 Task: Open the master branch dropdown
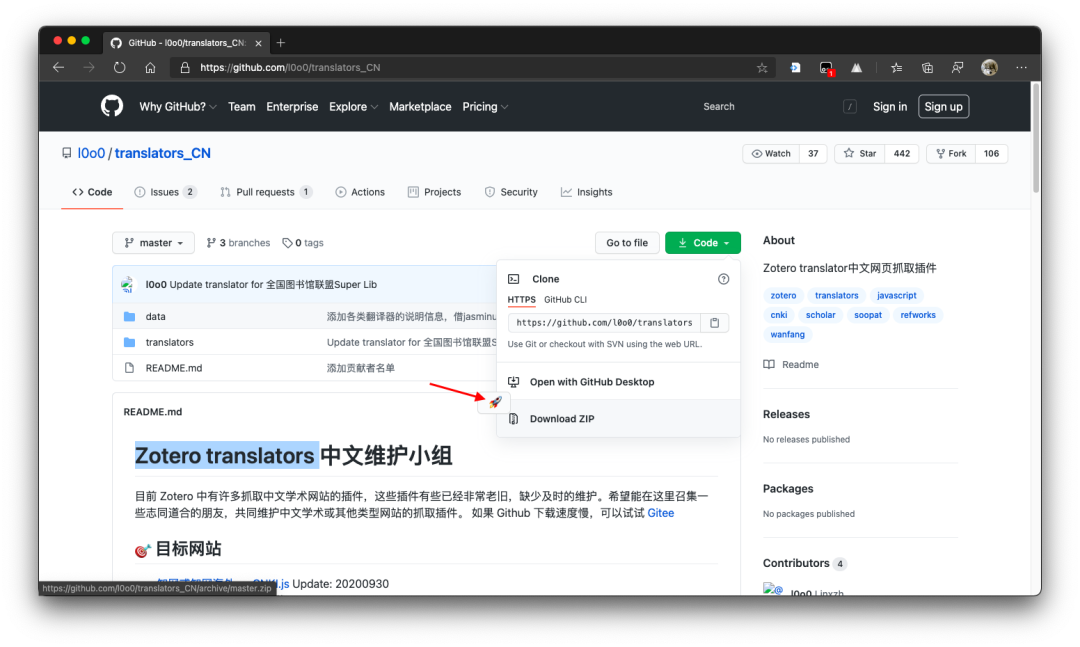pos(154,243)
